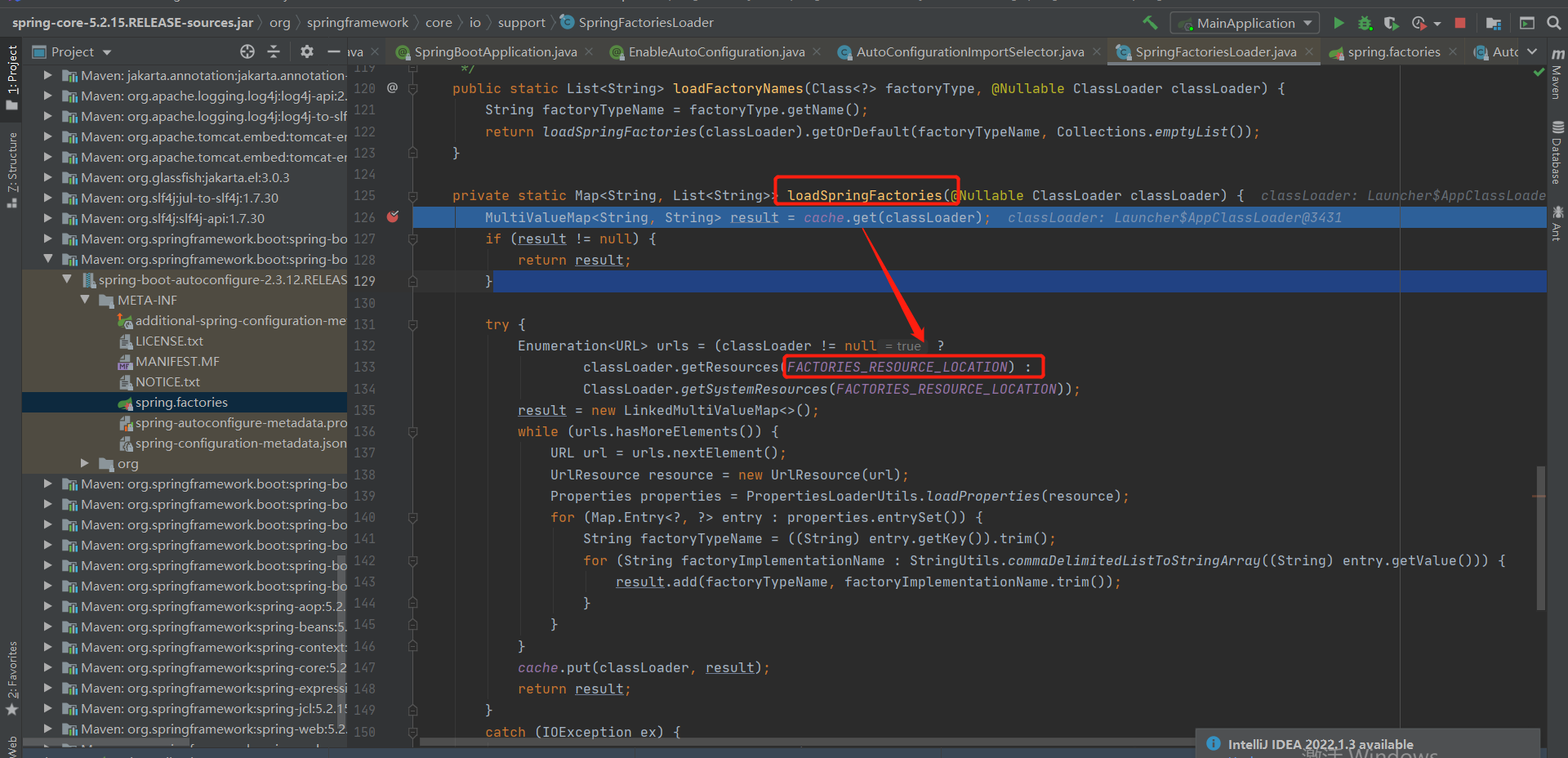Toggle the breakpoint on line 126
This screenshot has width=1568, height=758.
(x=393, y=217)
